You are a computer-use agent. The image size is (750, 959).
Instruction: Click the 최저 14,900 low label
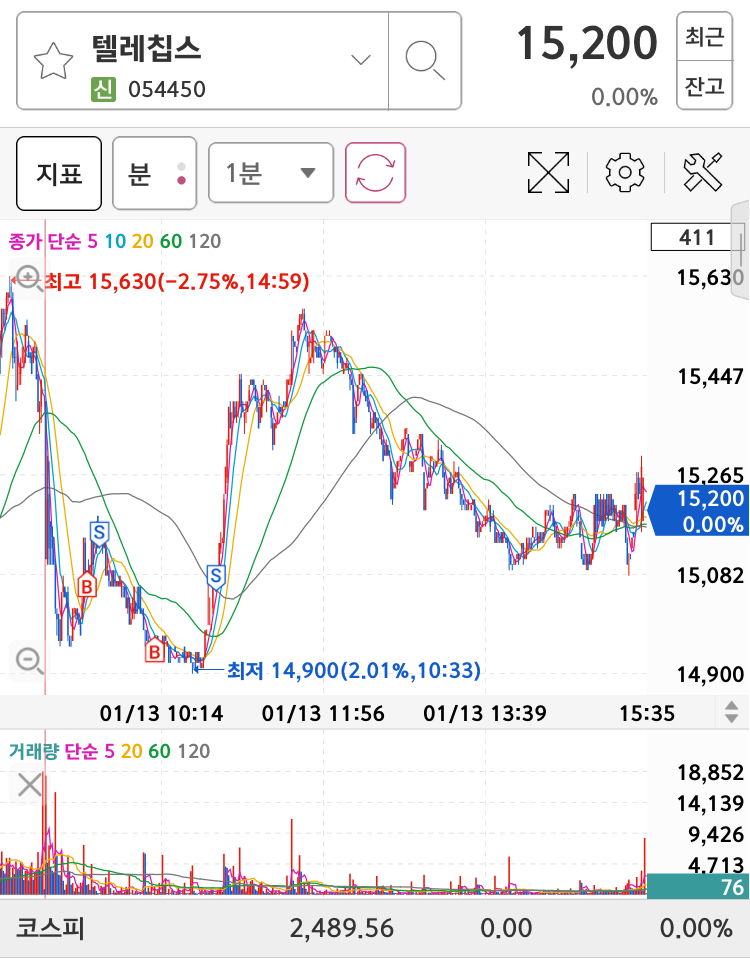pyautogui.click(x=354, y=670)
